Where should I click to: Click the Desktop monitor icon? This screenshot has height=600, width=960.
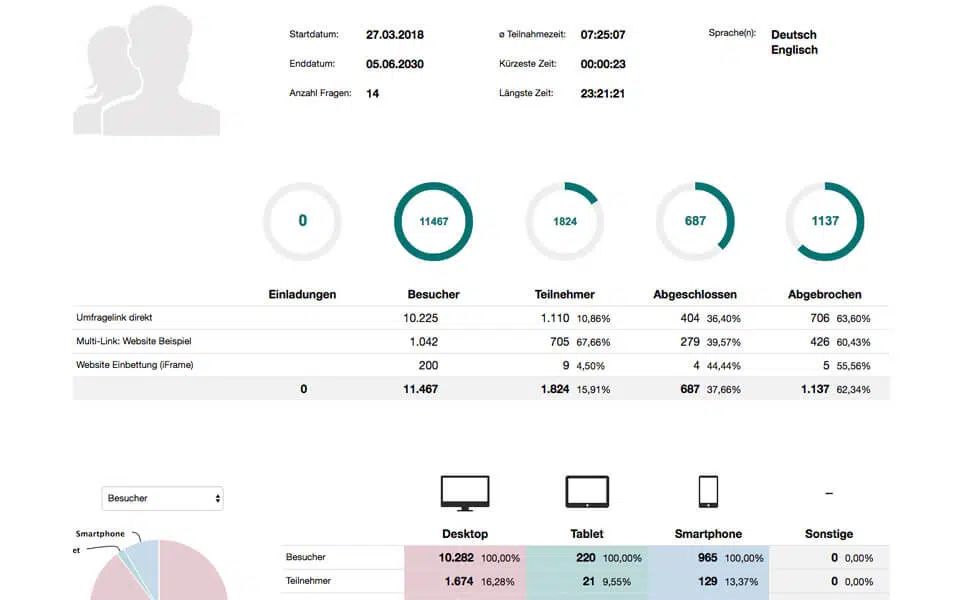click(465, 493)
